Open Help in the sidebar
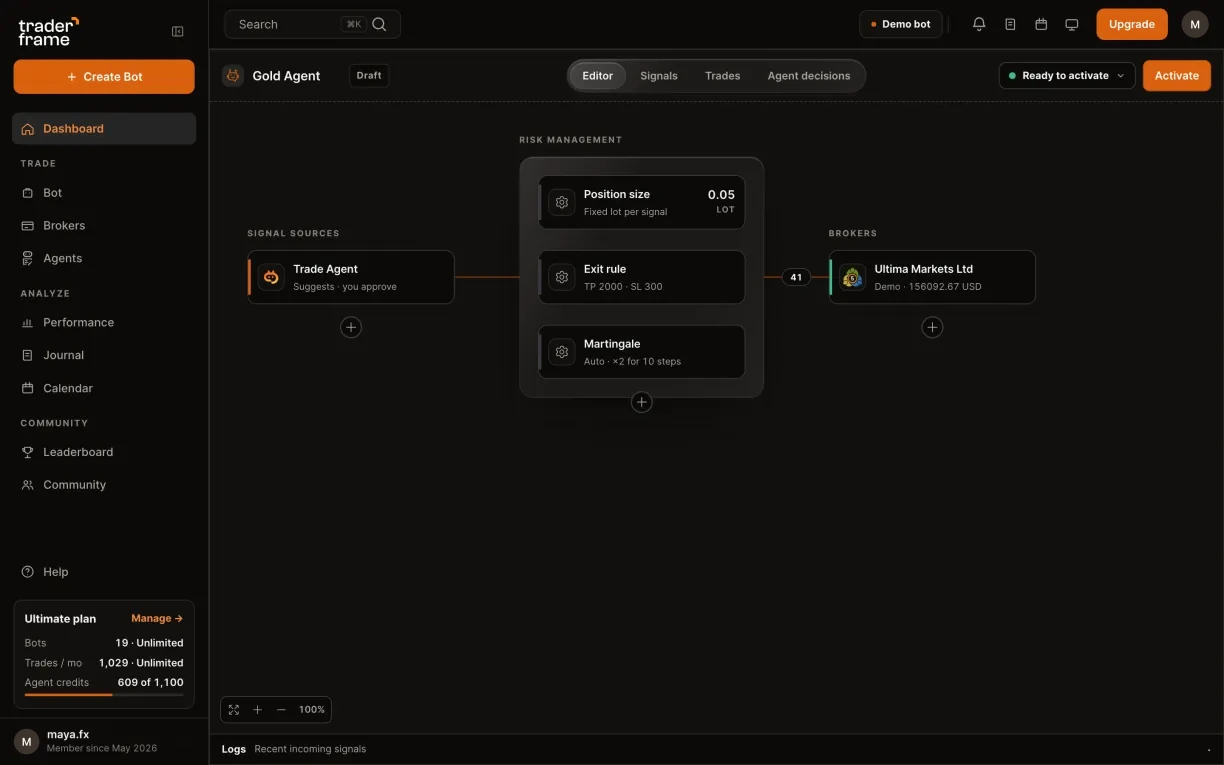Image resolution: width=1224 pixels, height=765 pixels. pyautogui.click(x=104, y=572)
